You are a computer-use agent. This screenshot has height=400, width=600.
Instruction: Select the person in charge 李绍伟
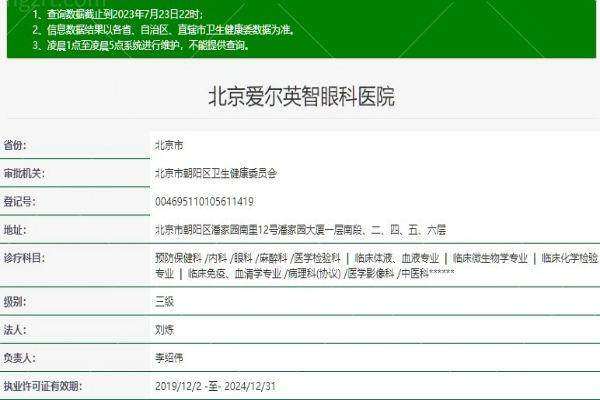click(169, 358)
